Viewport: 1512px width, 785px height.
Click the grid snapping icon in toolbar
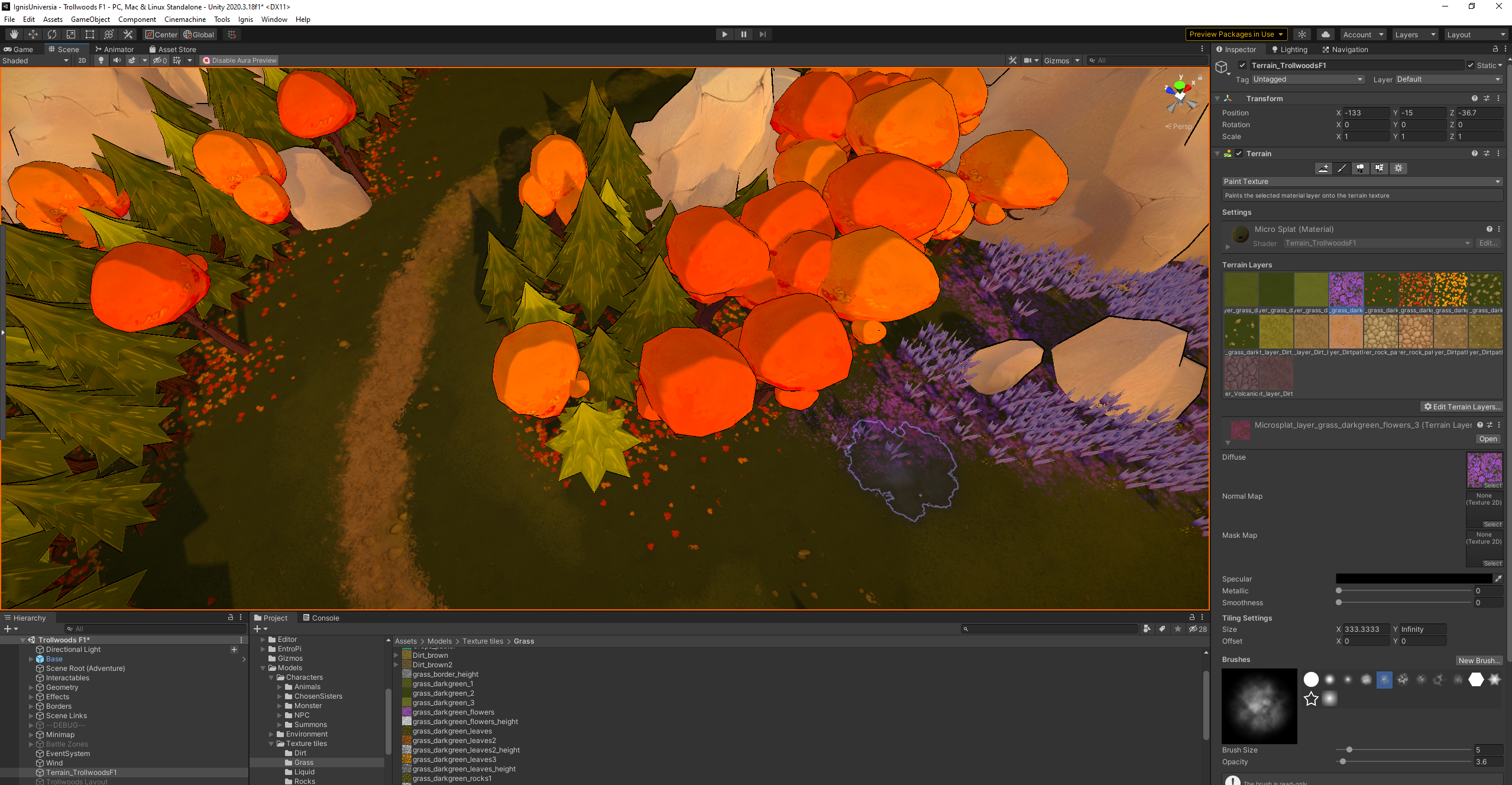point(232,34)
